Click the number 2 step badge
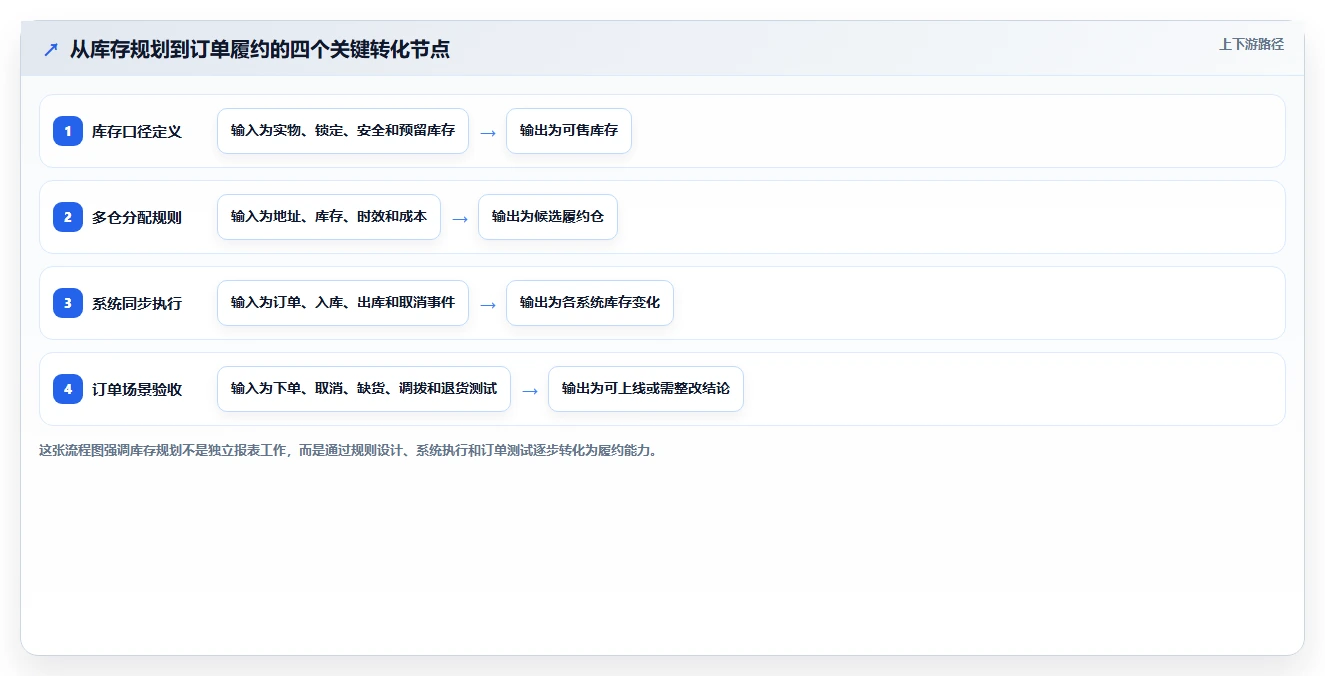This screenshot has width=1325, height=676. coord(68,217)
